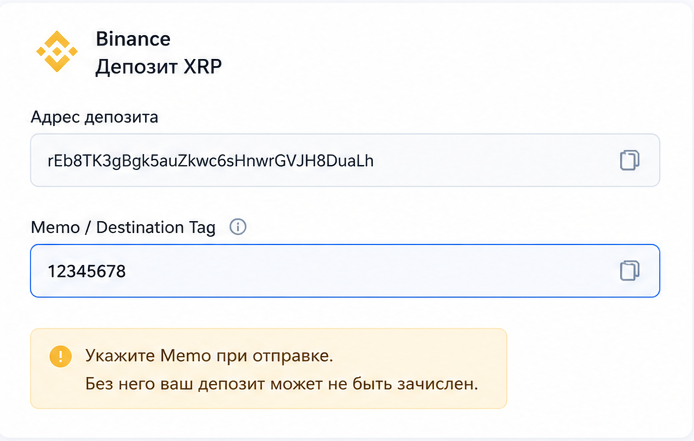Click the Memo / Destination Tag label

click(x=123, y=228)
